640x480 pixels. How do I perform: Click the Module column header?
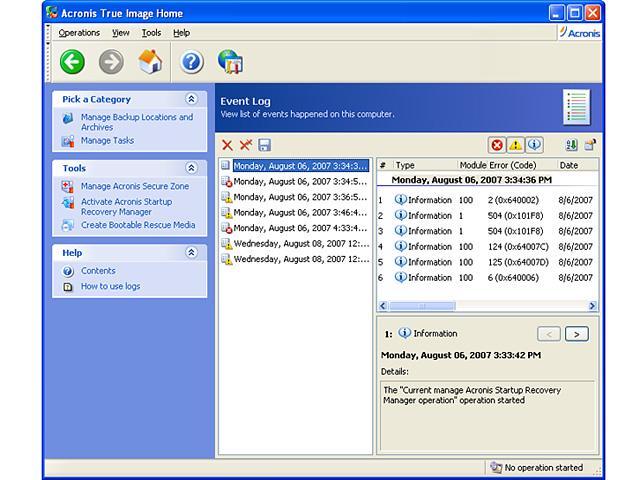pyautogui.click(x=472, y=165)
